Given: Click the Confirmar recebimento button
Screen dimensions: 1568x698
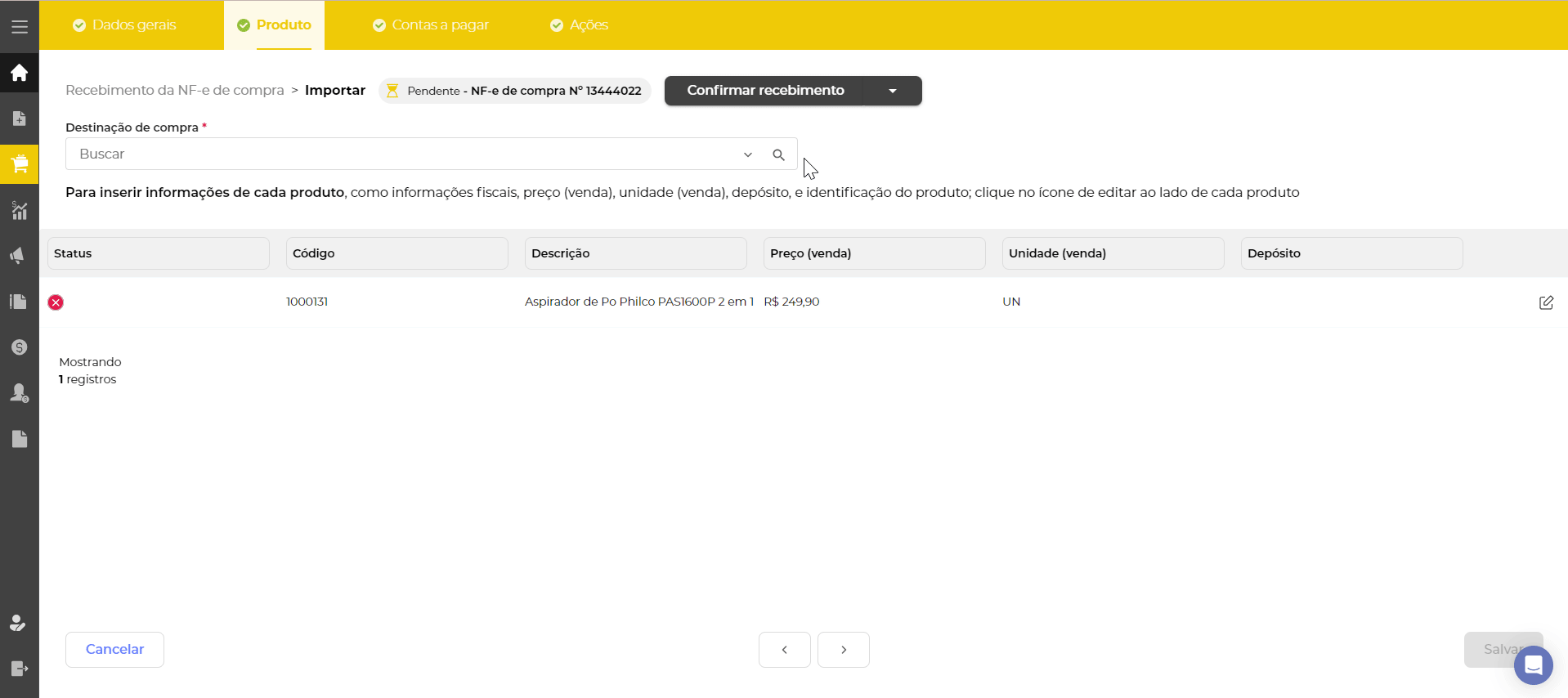Looking at the screenshot, I should point(764,91).
